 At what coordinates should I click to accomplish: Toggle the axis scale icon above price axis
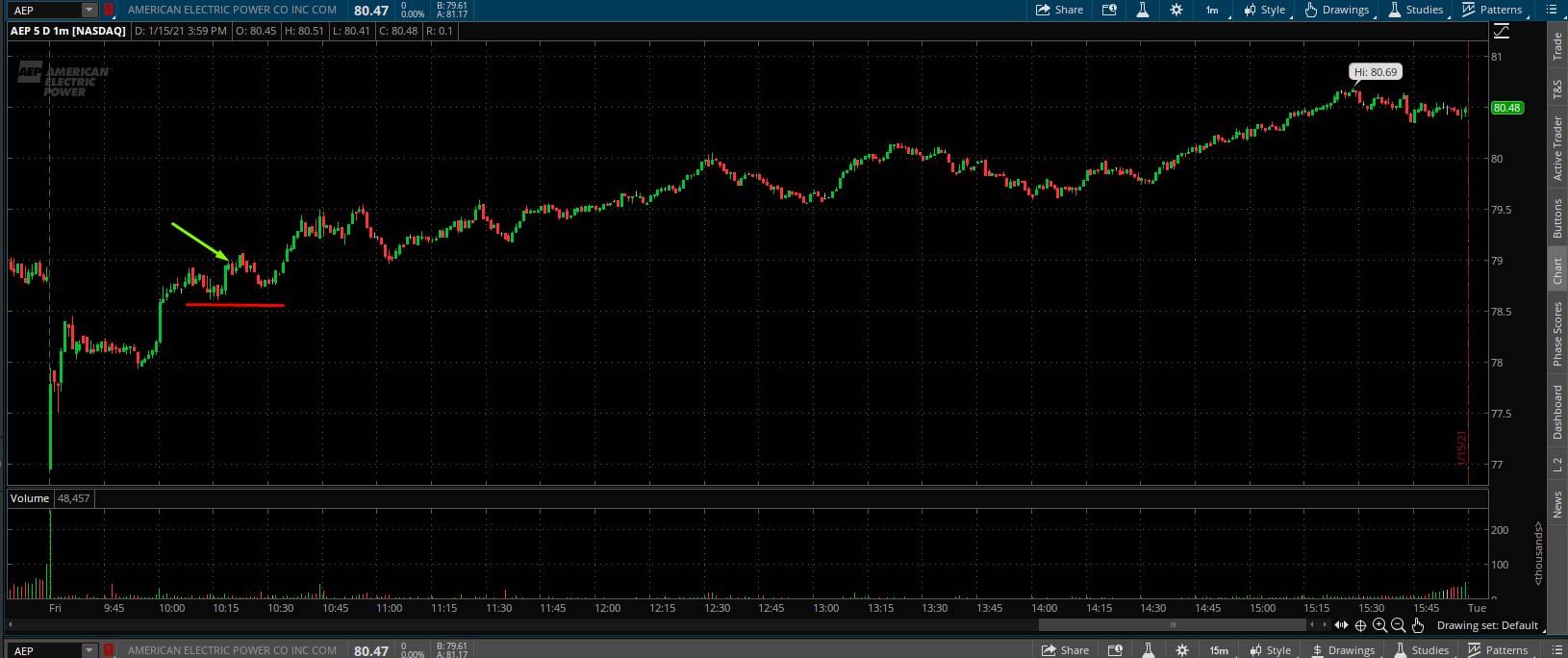pos(1502,31)
